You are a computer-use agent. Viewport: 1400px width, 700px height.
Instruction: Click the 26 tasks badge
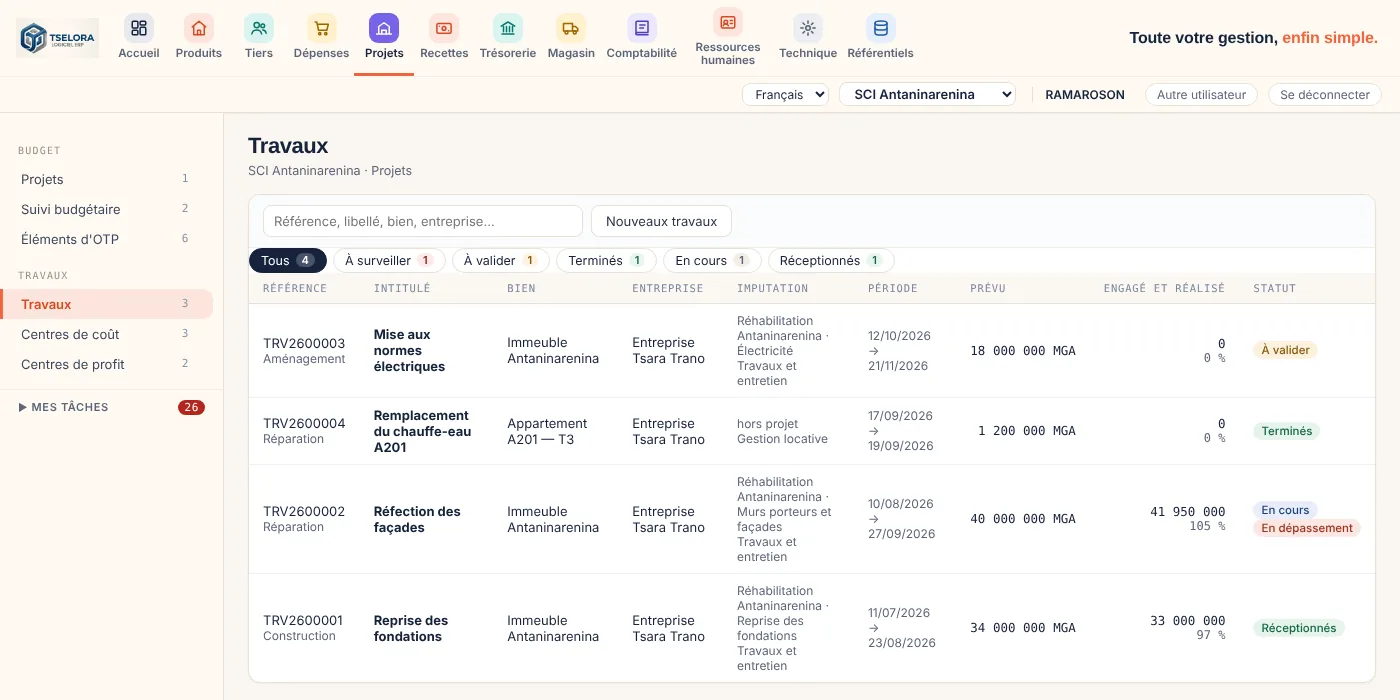(191, 407)
